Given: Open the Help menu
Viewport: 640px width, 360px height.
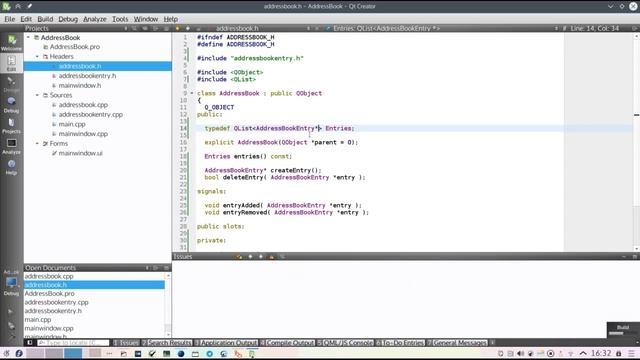Looking at the screenshot, I should coord(171,19).
